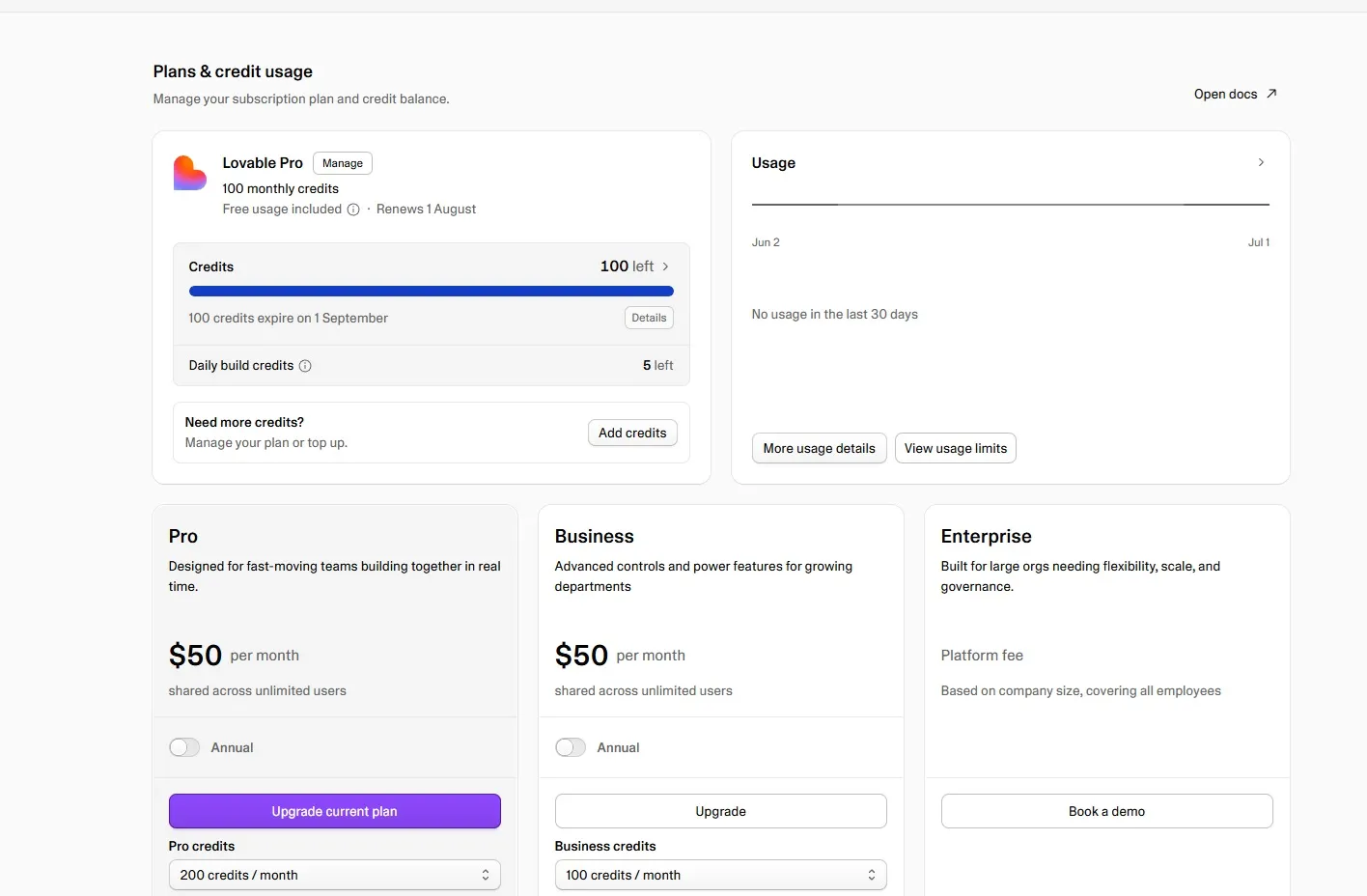Click the Enterprise plan heading
This screenshot has height=896, width=1367.
click(x=987, y=536)
